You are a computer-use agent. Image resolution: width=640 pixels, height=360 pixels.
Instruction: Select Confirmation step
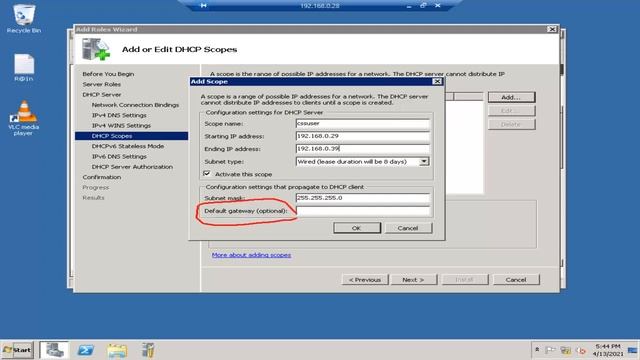(x=102, y=177)
